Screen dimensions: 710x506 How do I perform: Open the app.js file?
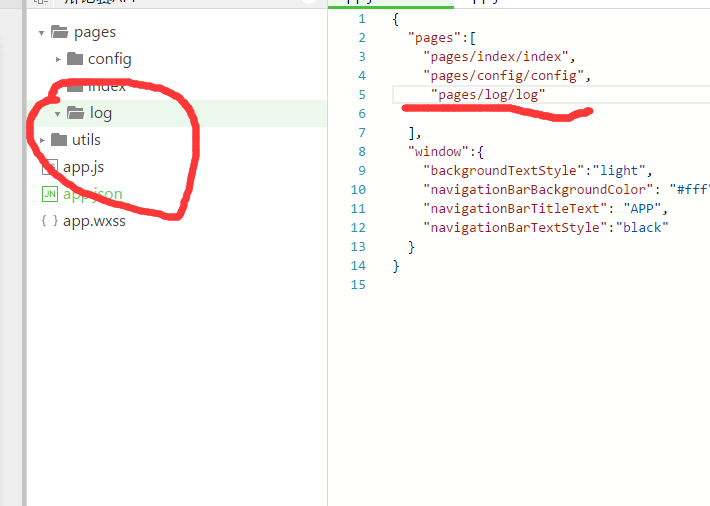(83, 167)
